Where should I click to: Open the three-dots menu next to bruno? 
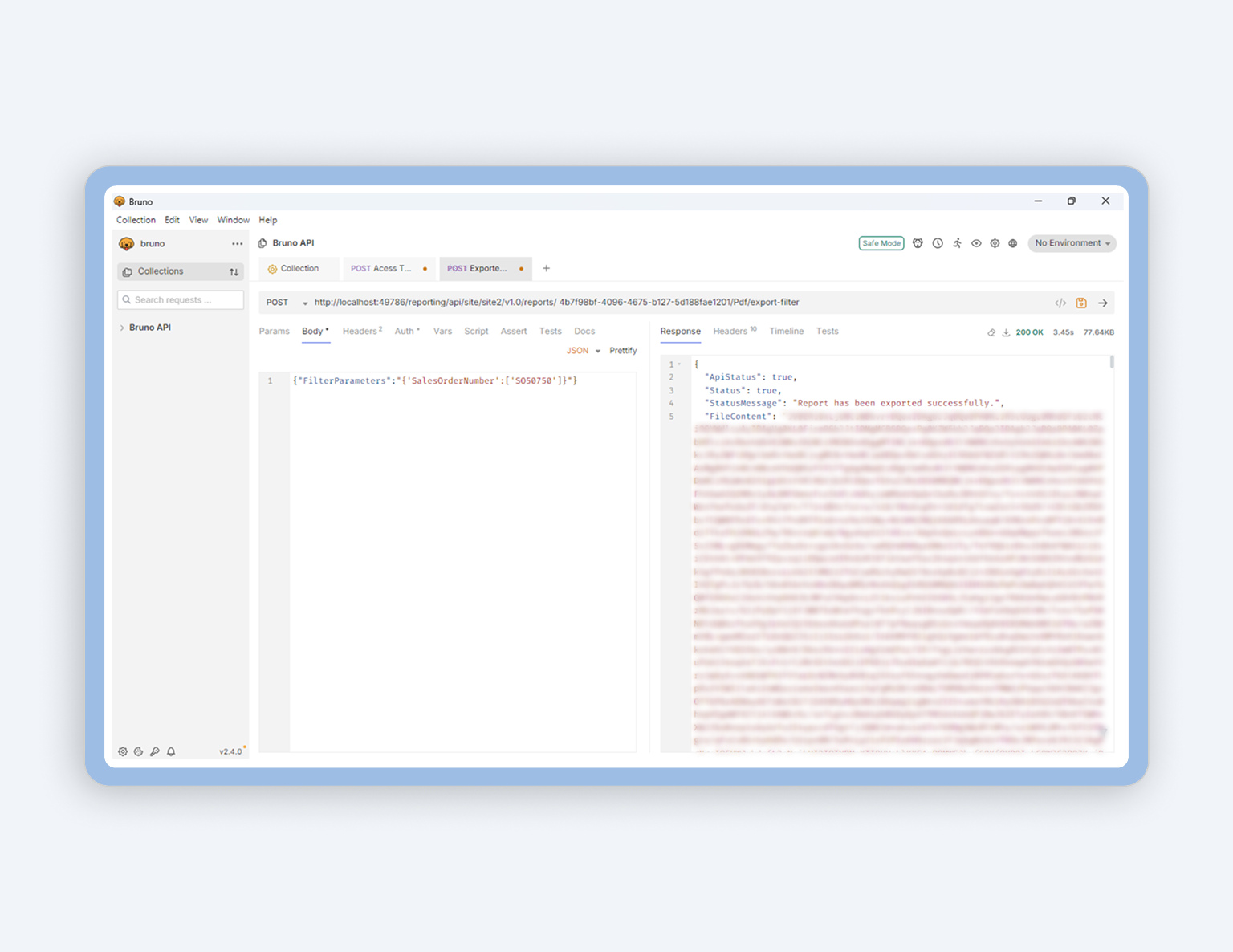coord(237,244)
